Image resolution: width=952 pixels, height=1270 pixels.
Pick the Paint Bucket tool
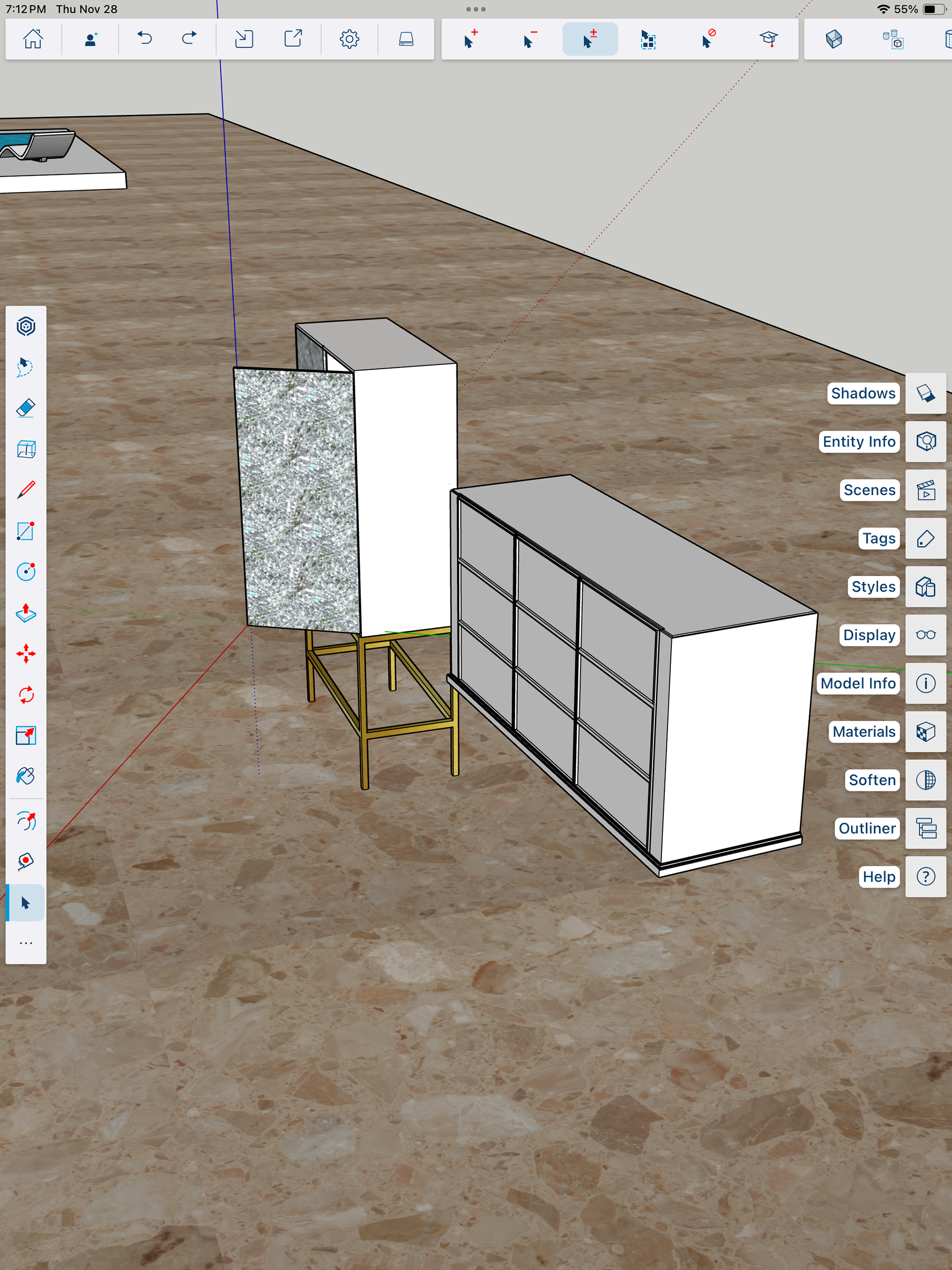(x=26, y=776)
